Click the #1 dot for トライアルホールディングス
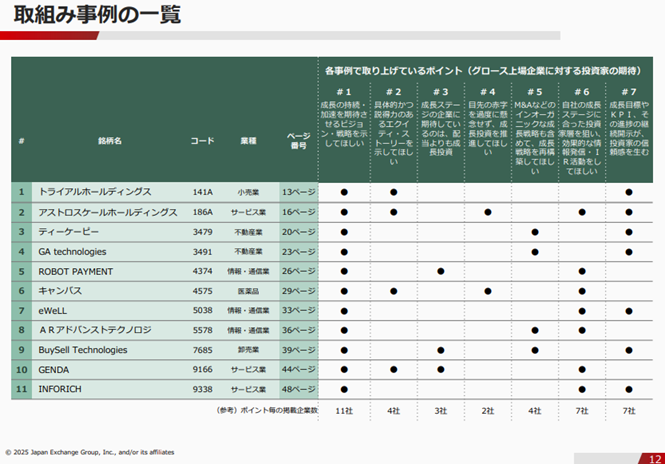The image size is (665, 464). (344, 191)
